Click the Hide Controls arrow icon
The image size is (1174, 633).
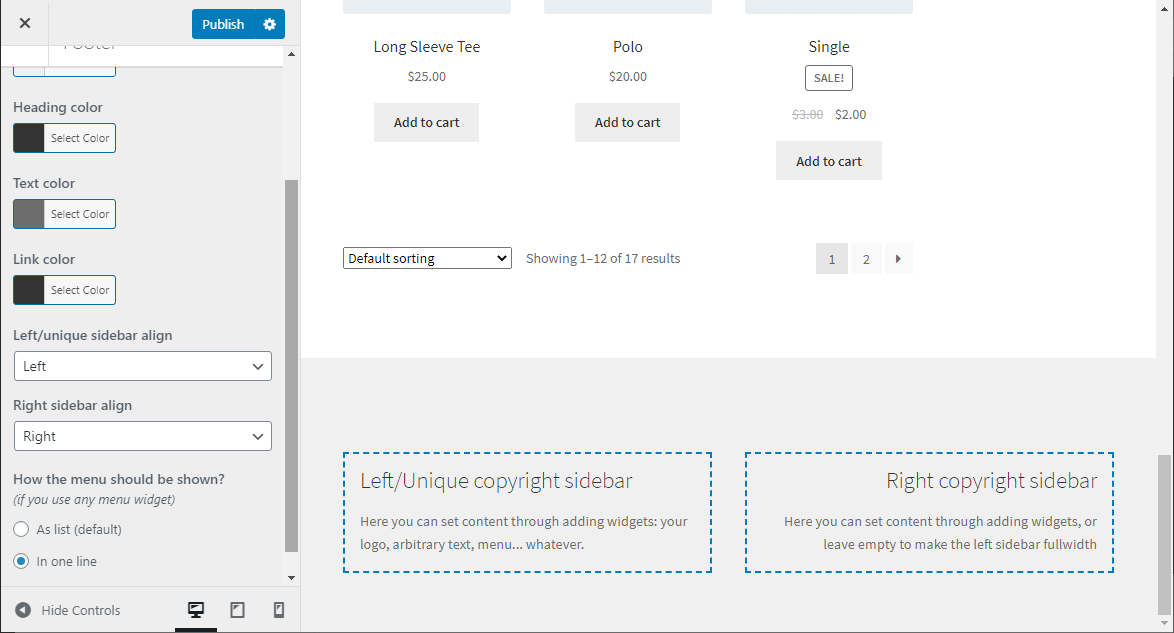coord(23,610)
